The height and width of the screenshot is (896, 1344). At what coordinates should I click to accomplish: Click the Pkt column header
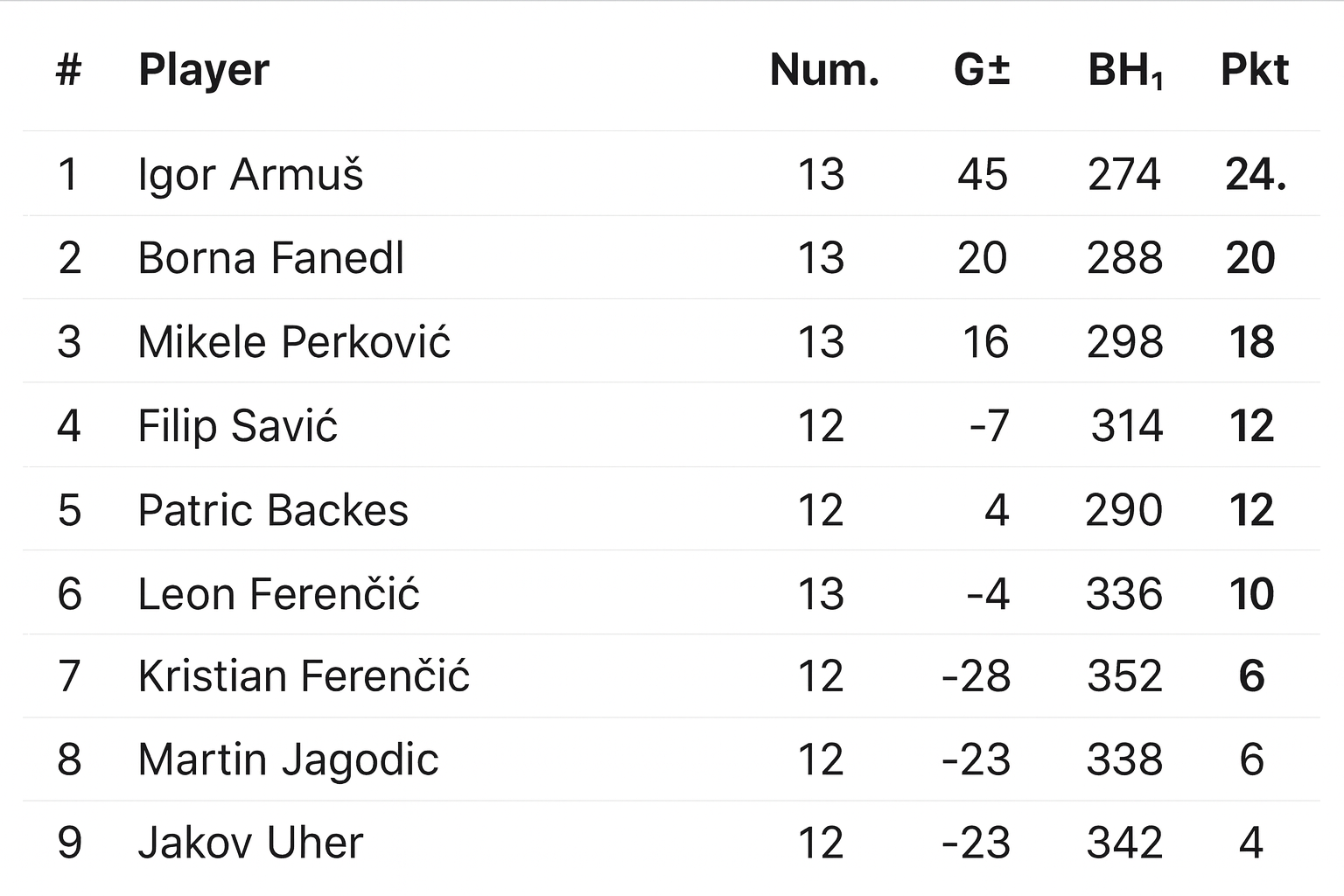point(1254,70)
